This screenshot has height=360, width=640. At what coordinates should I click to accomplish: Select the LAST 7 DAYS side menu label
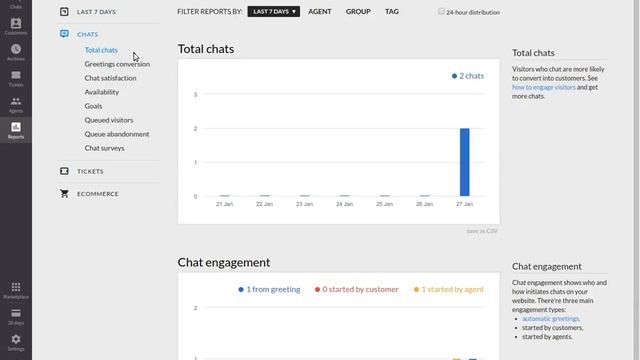pyautogui.click(x=96, y=12)
